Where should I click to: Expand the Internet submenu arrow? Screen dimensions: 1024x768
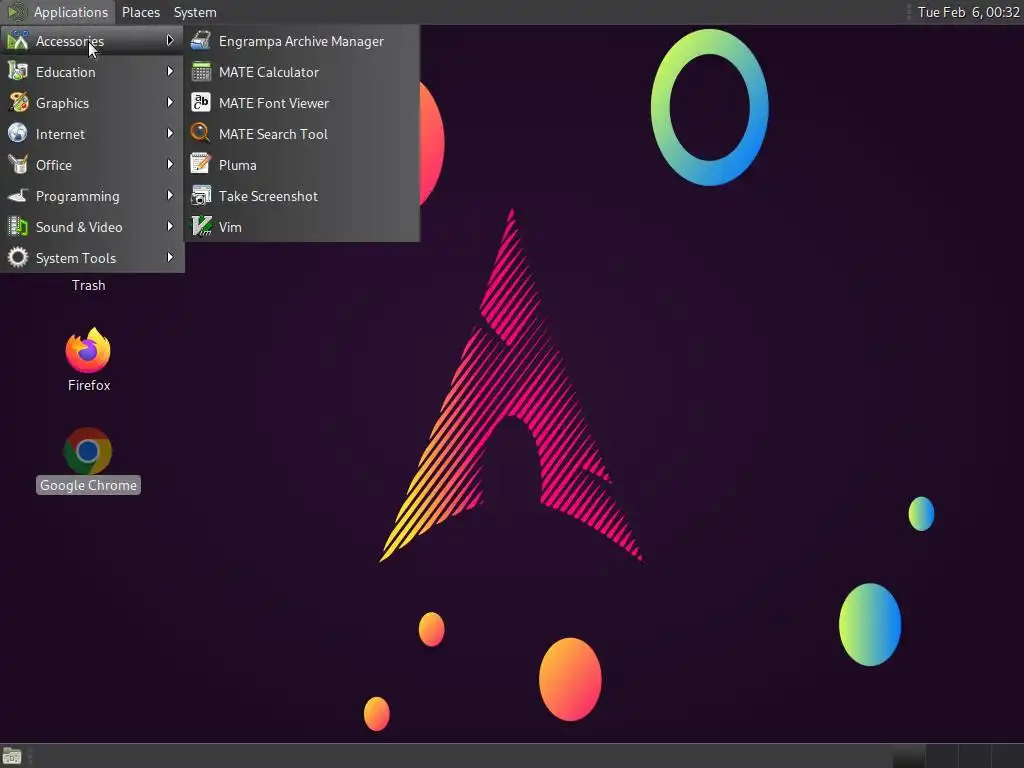tap(170, 133)
